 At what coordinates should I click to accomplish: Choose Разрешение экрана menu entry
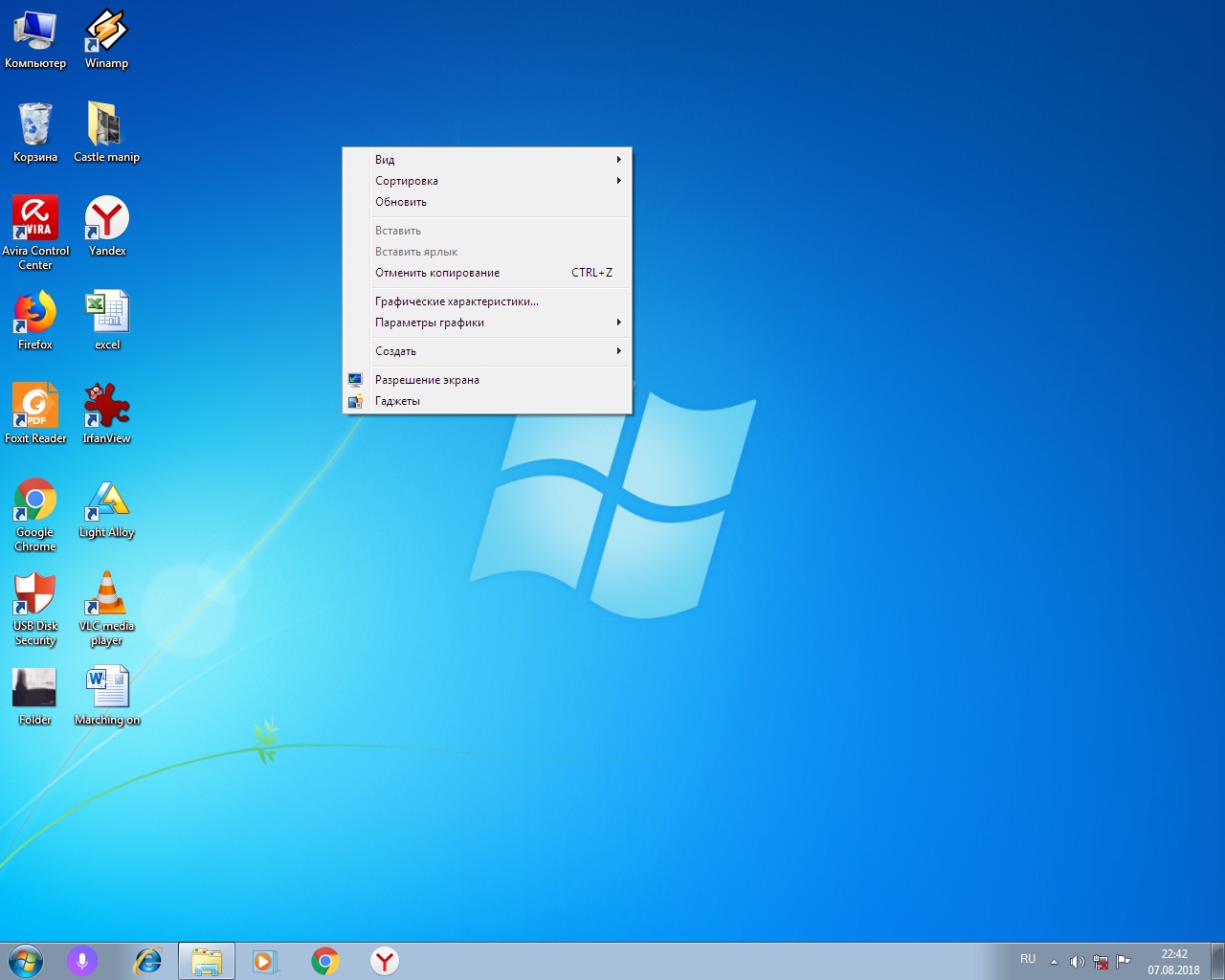(427, 380)
